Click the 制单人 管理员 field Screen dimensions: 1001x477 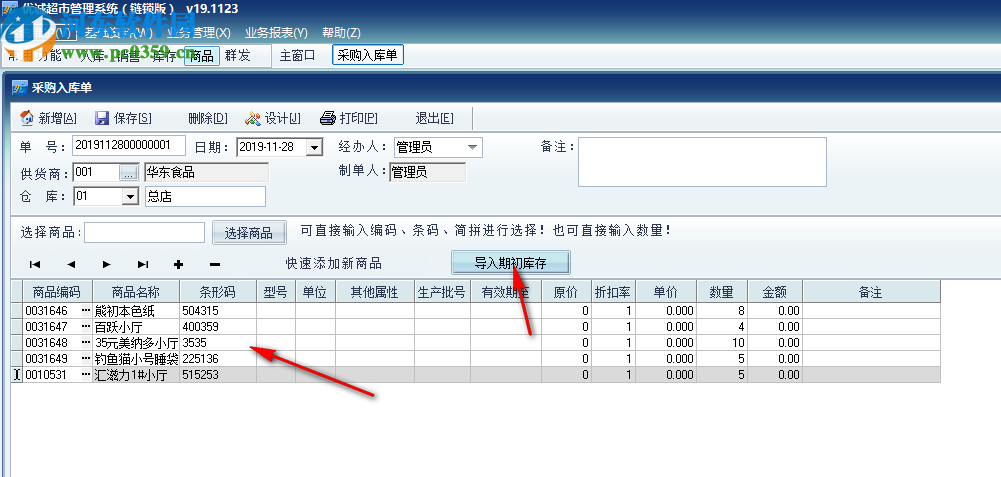click(428, 172)
